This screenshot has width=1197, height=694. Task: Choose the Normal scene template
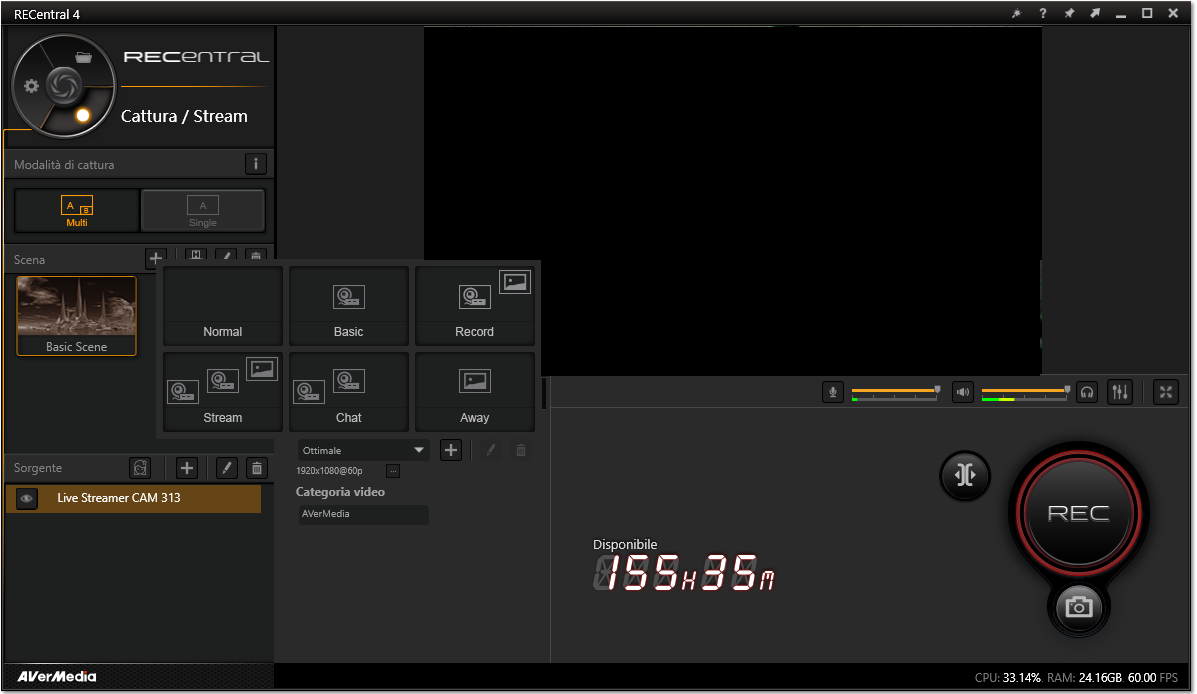[x=223, y=306]
